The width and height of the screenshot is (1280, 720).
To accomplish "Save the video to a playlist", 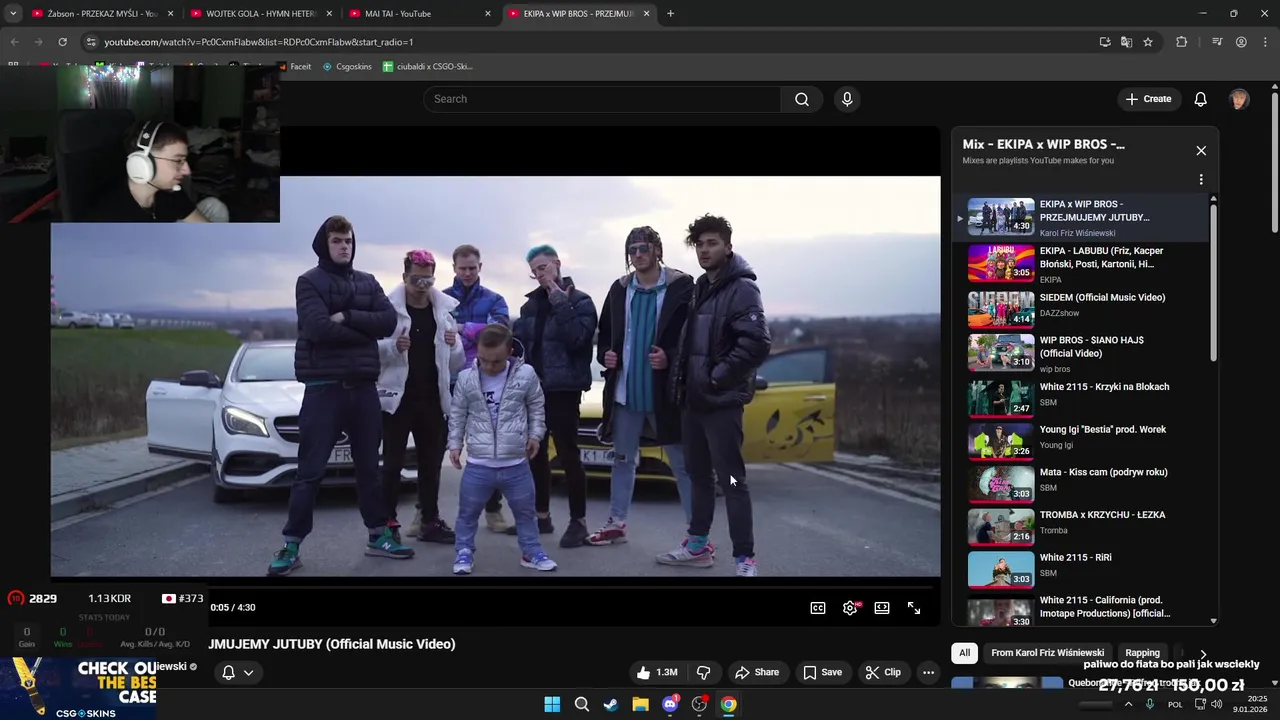I will 823,672.
